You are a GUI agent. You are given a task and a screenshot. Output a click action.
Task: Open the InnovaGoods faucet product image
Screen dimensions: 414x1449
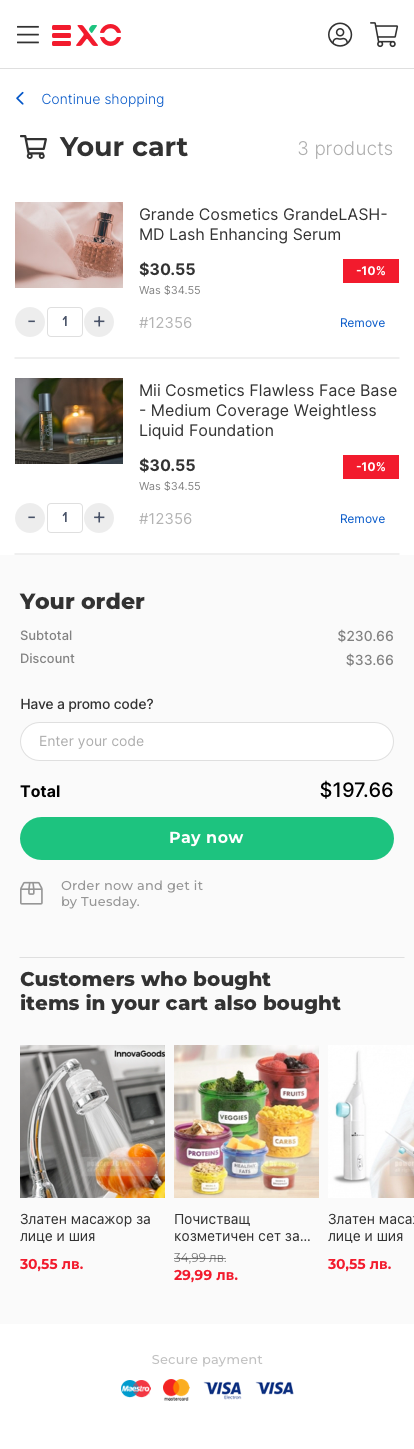(x=92, y=1121)
